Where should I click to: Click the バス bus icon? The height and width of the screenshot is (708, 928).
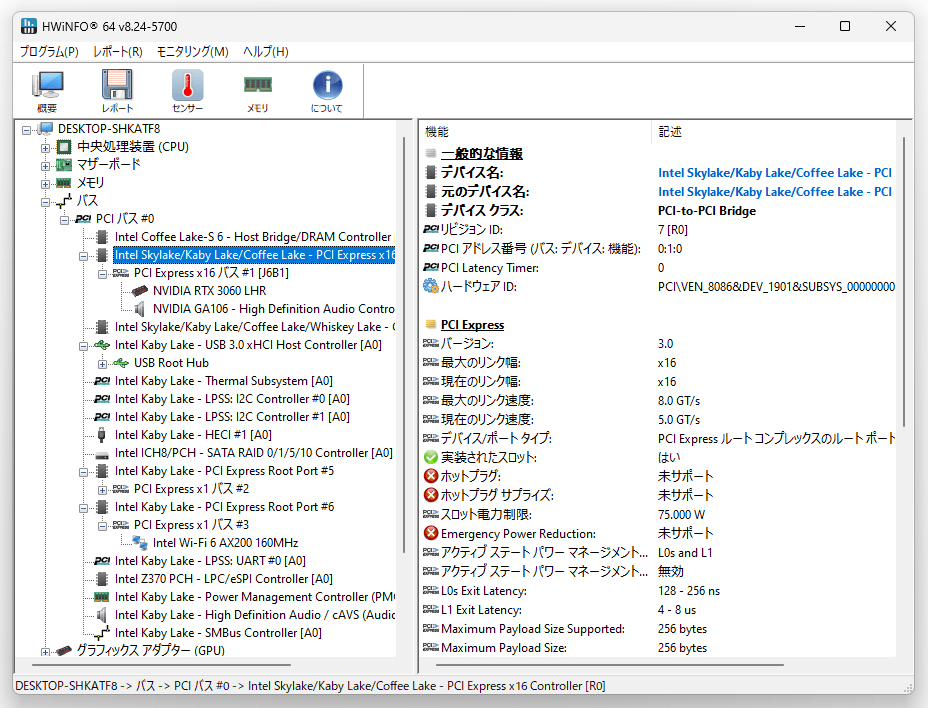click(x=64, y=201)
